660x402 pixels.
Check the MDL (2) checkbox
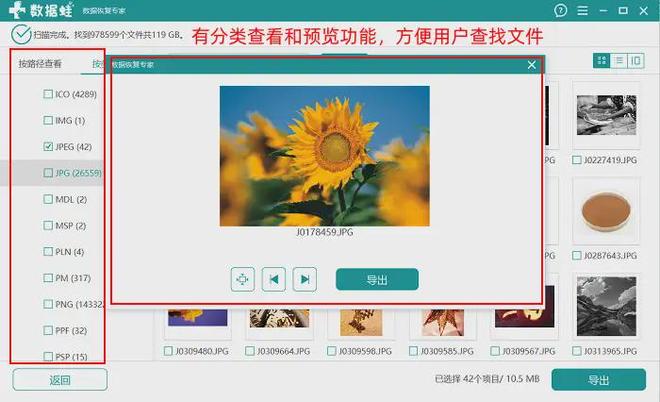(48, 199)
